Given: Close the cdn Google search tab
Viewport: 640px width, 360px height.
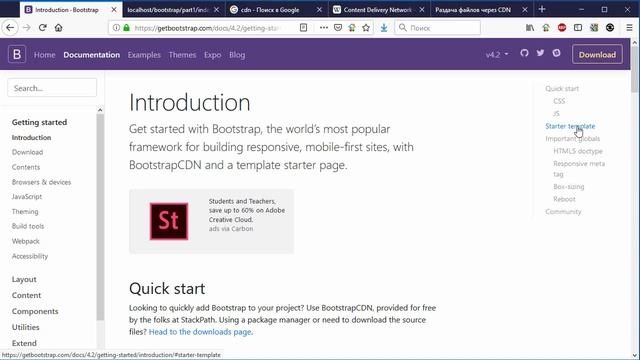Looking at the screenshot, I should coord(319,9).
